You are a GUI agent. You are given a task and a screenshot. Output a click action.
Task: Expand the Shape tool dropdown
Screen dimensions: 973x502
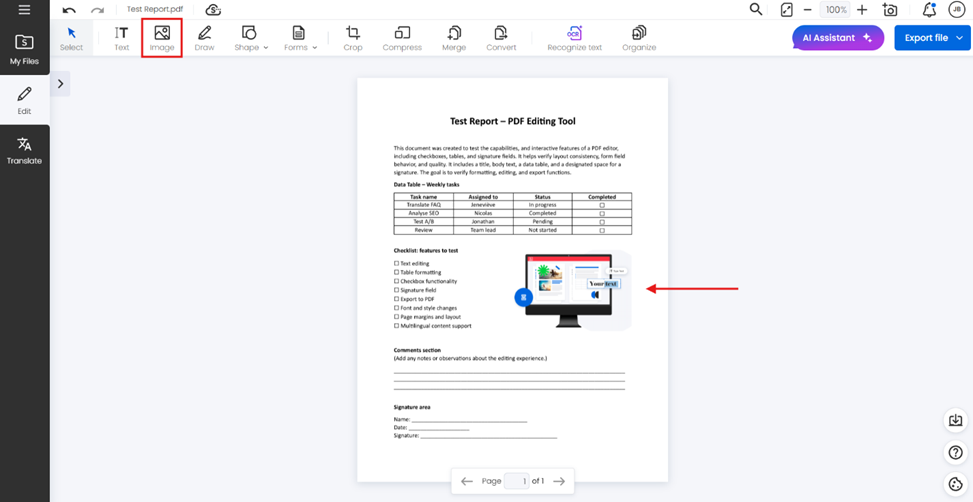251,38
